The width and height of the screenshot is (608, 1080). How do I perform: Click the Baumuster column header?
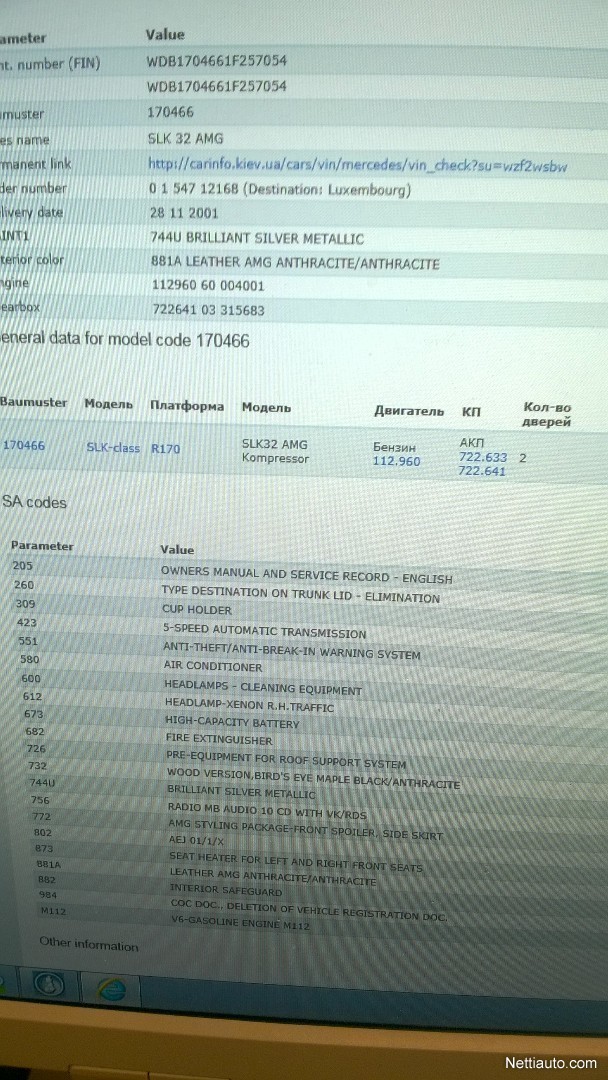tap(34, 403)
